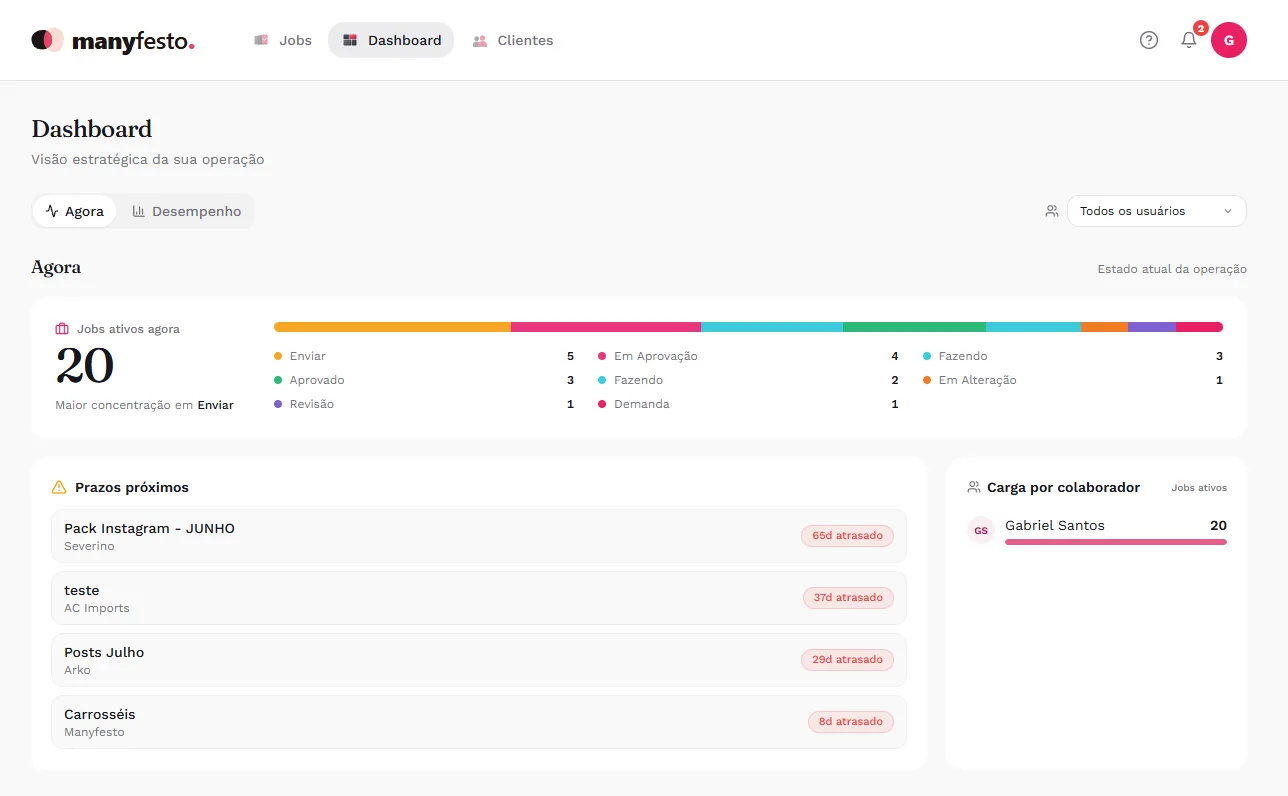
Task: Switch to the Agora tab
Action: [75, 211]
